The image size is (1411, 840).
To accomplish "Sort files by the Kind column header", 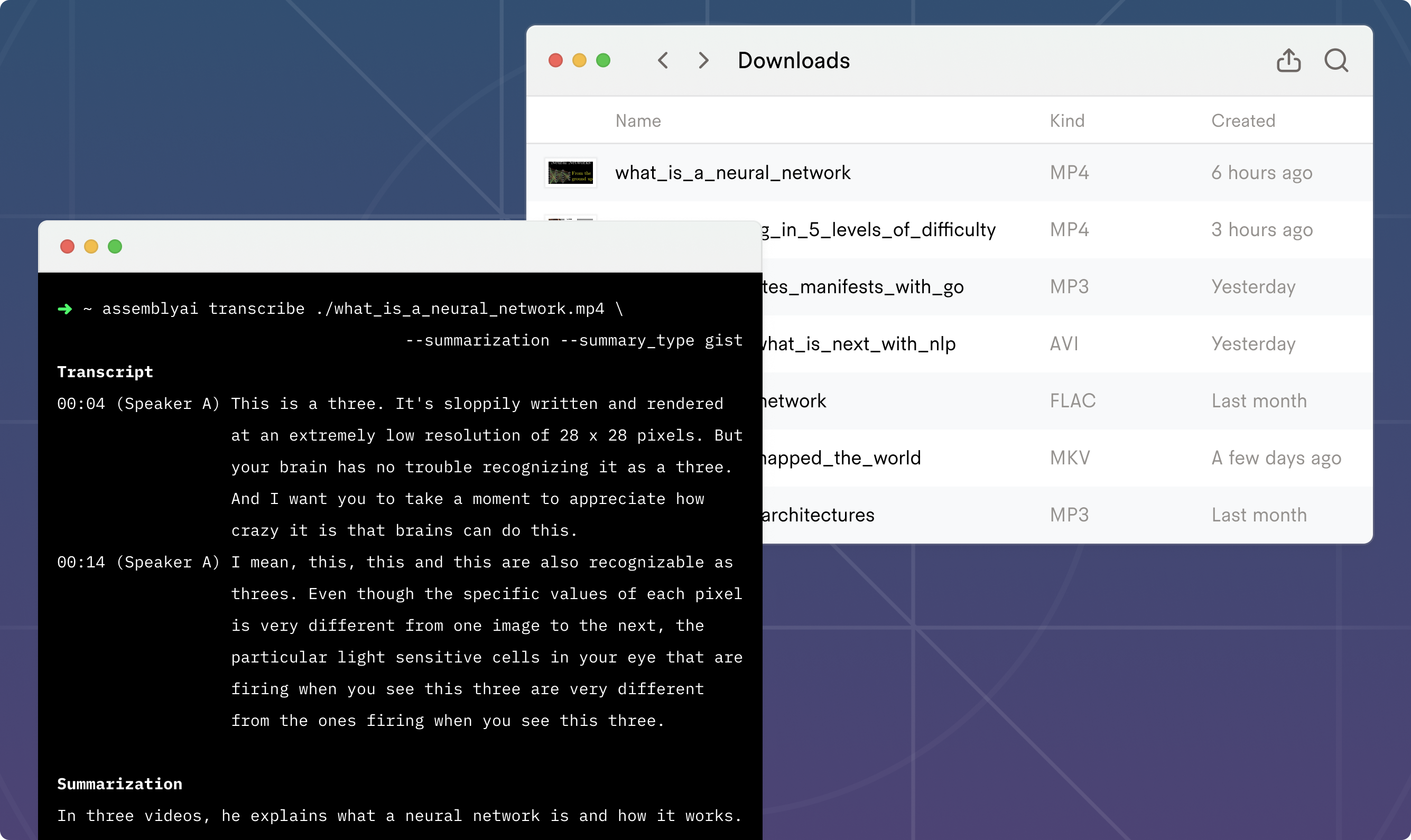I will pos(1067,120).
